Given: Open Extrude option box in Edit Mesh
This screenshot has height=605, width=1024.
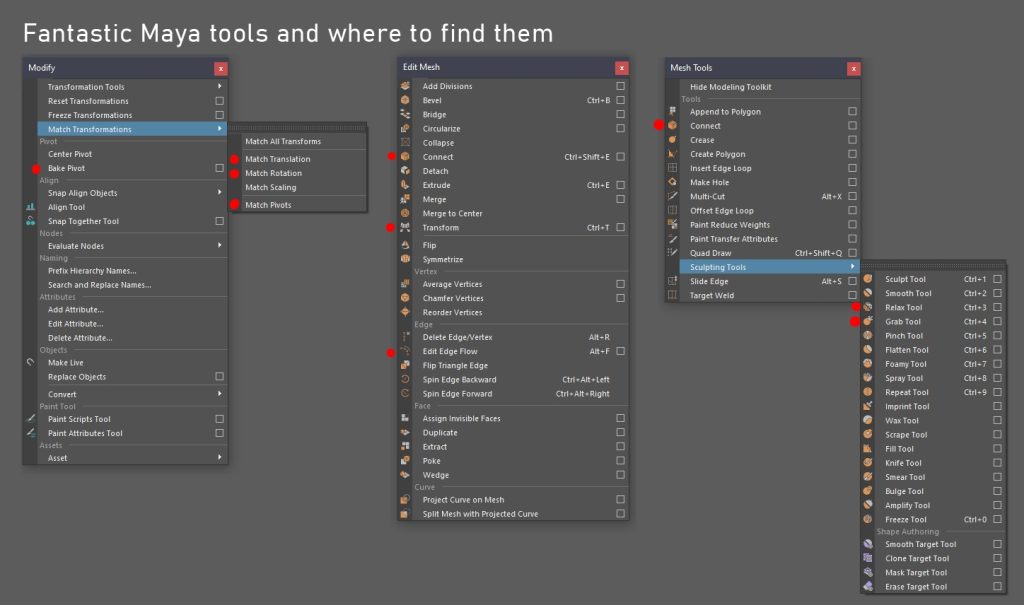Looking at the screenshot, I should pyautogui.click(x=620, y=185).
